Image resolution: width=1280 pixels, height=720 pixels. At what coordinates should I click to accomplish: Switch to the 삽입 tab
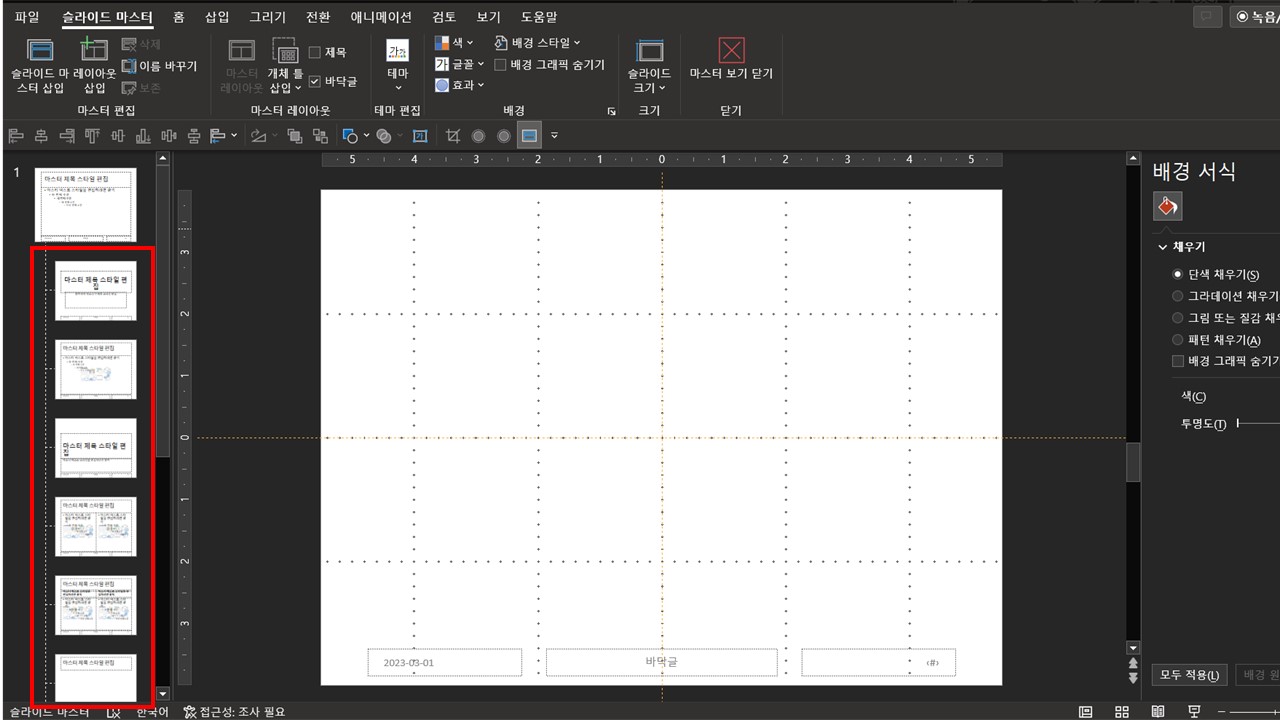click(x=217, y=17)
